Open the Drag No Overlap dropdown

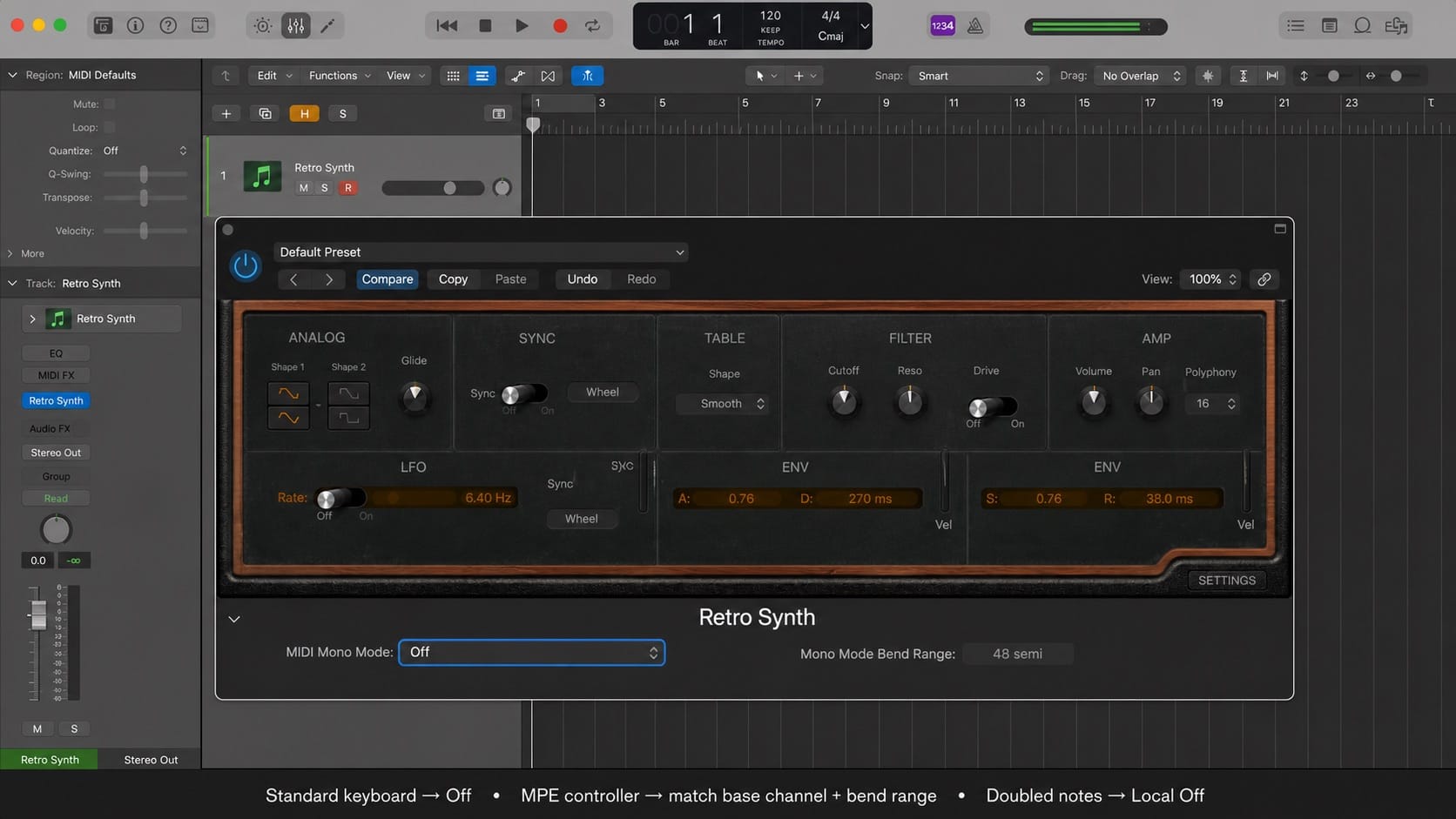tap(1141, 76)
